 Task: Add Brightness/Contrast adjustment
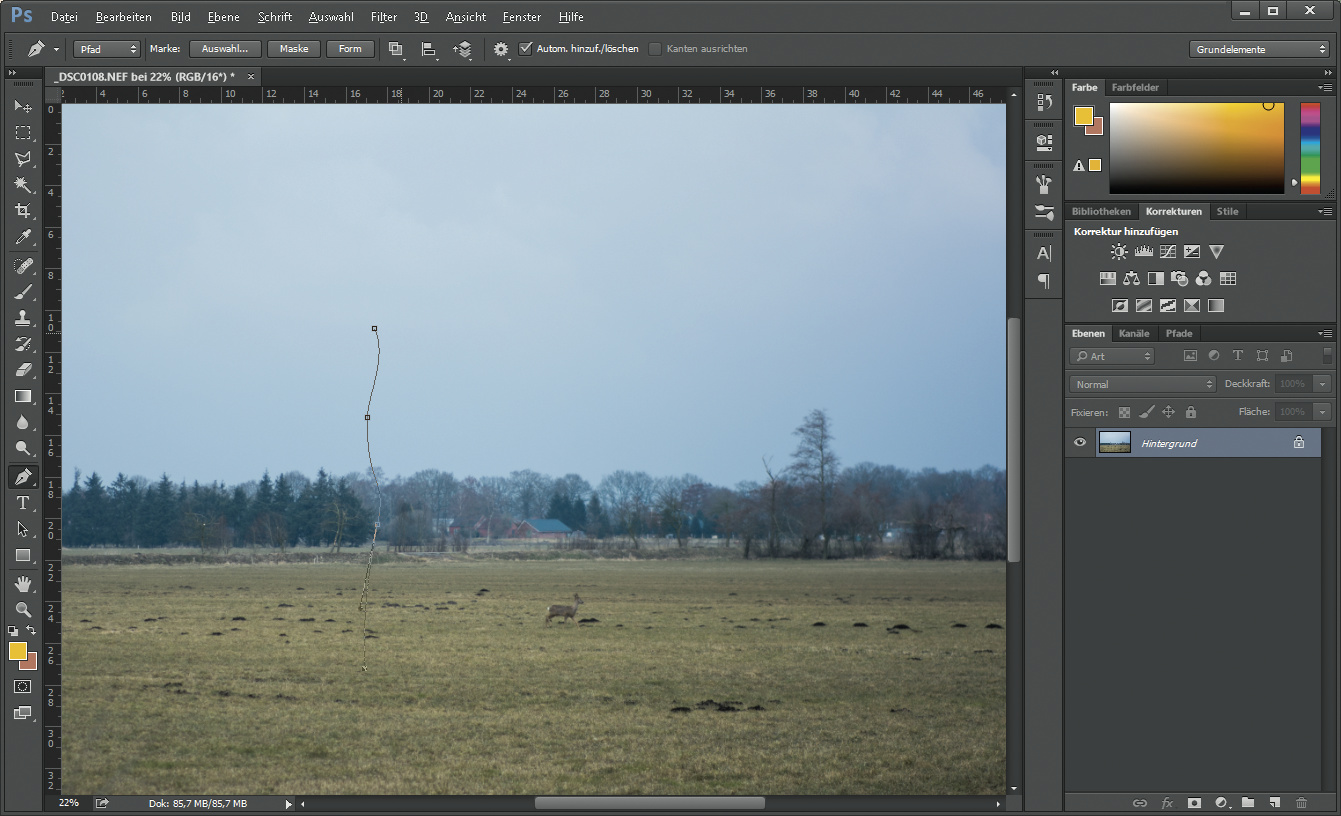1119,252
